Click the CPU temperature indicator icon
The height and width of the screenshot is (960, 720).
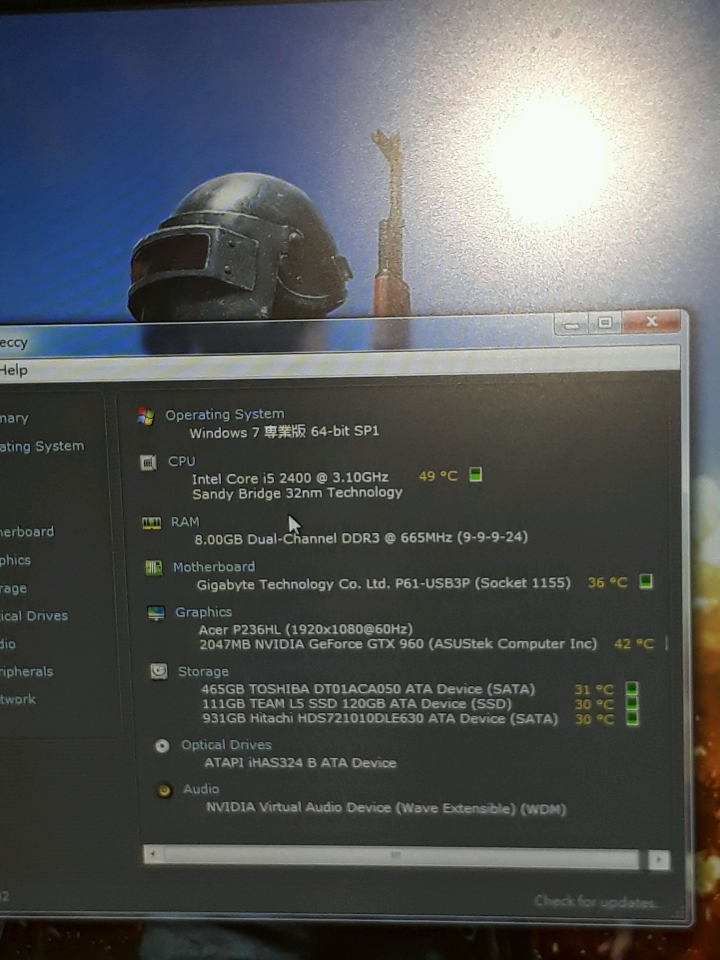pyautogui.click(x=476, y=474)
